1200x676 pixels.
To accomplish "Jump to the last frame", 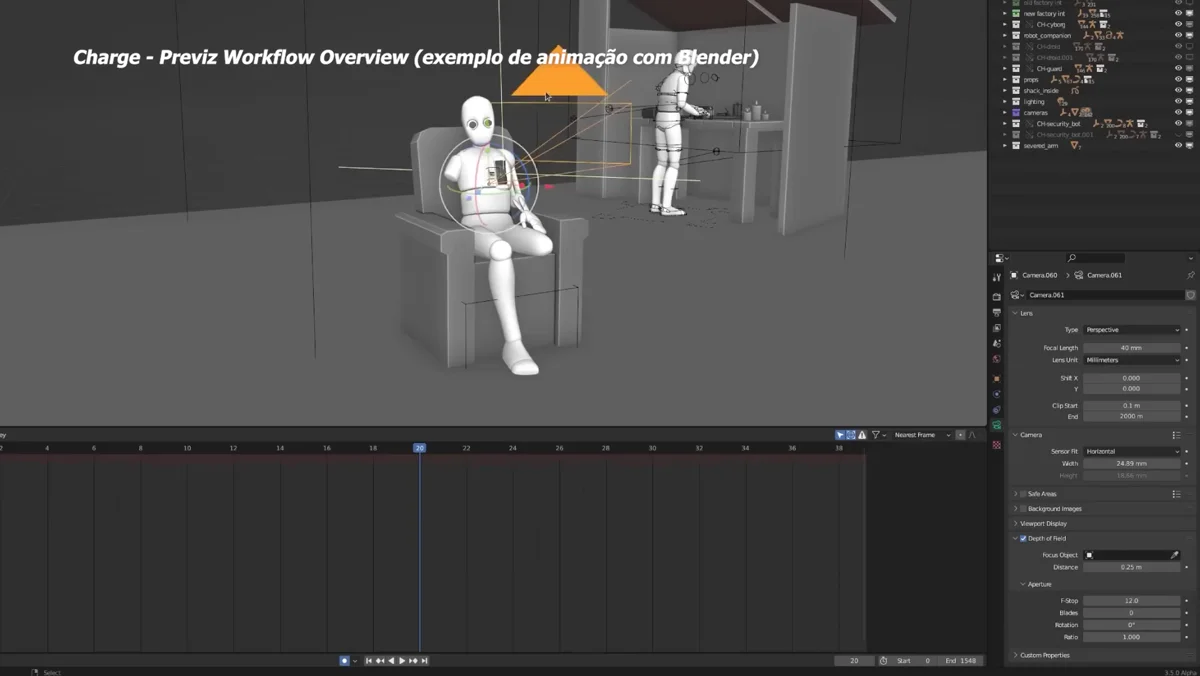I will tap(425, 661).
